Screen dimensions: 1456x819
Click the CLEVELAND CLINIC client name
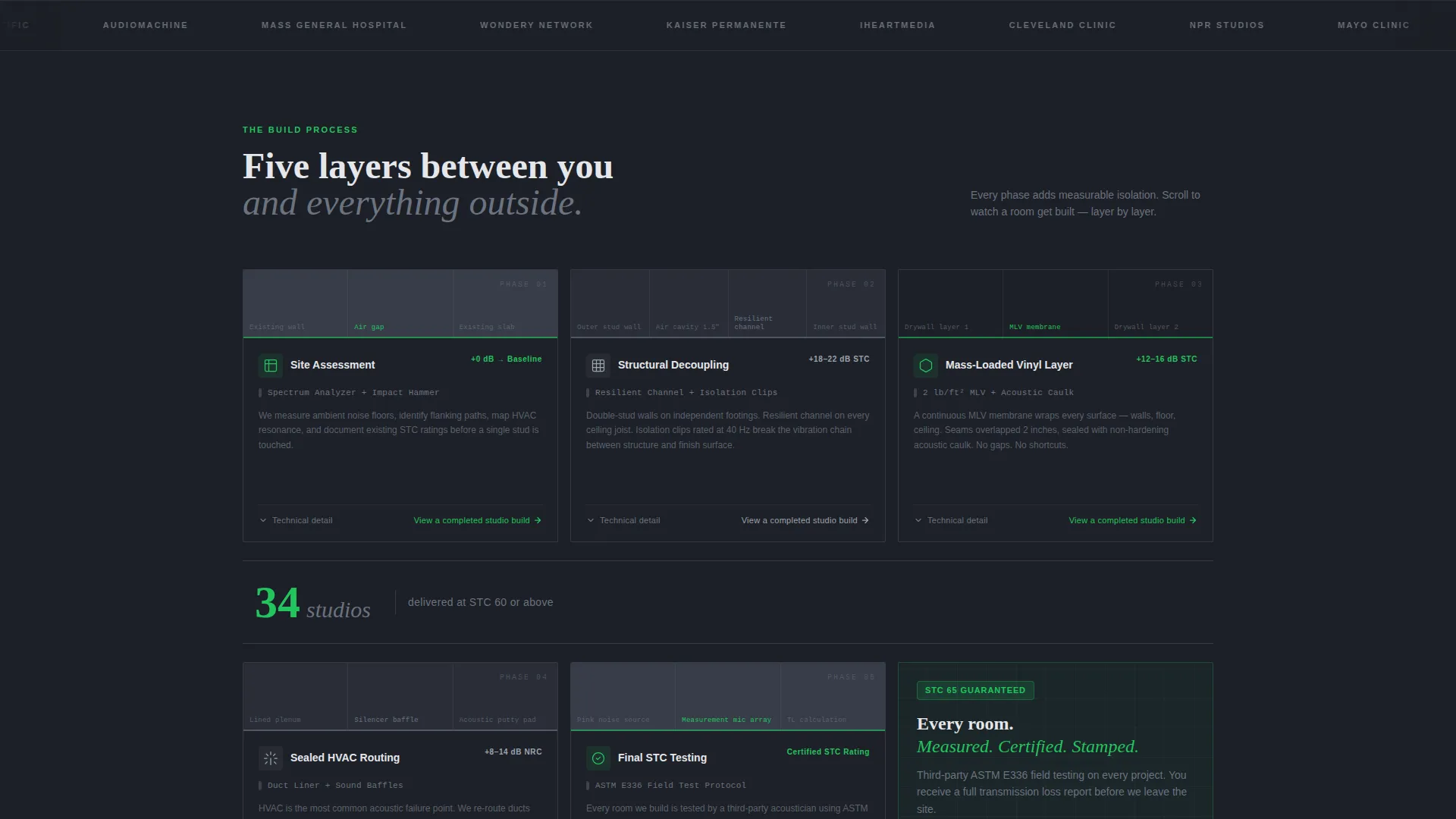click(x=1062, y=25)
